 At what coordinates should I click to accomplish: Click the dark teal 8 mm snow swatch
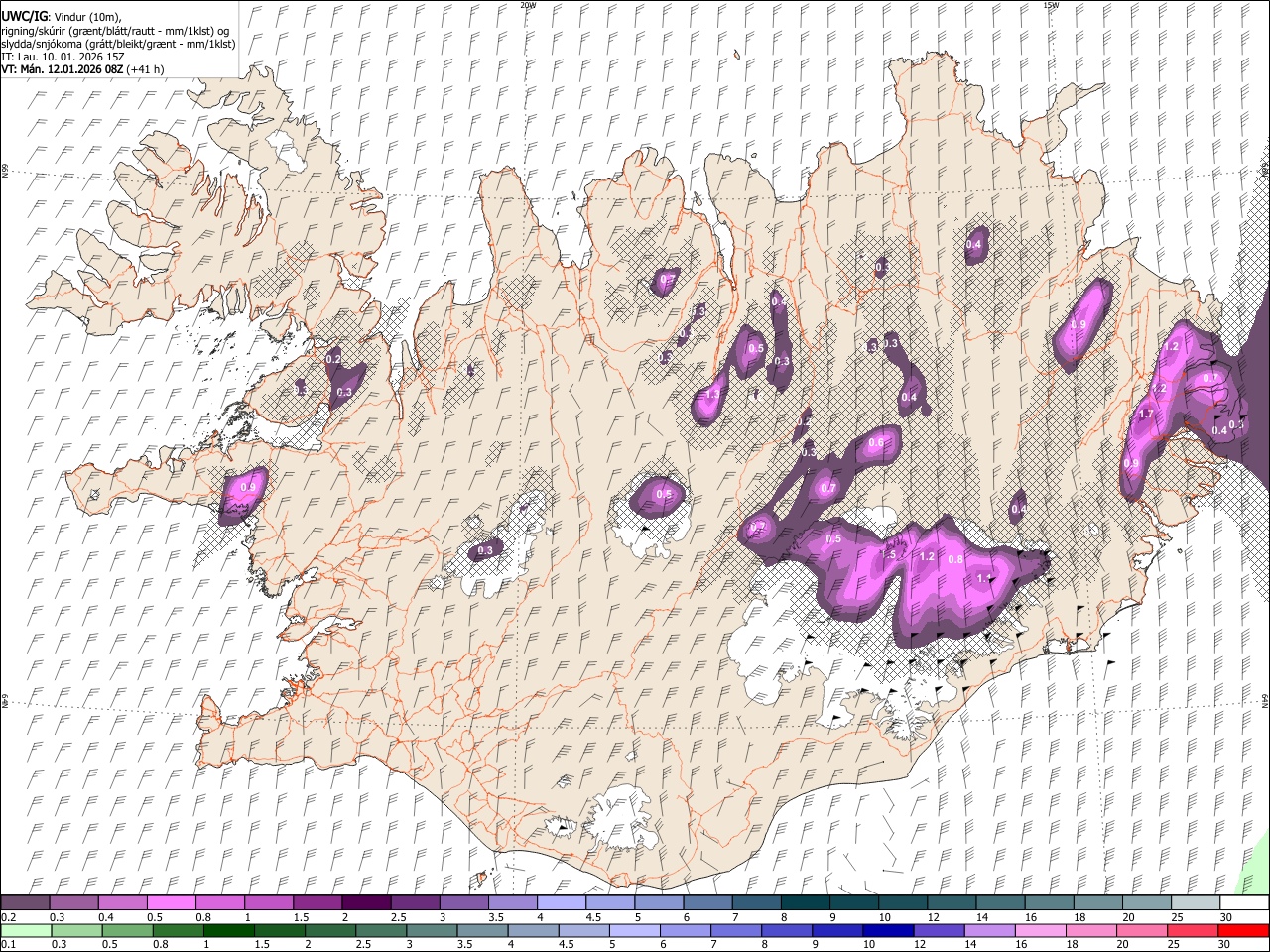point(805,902)
